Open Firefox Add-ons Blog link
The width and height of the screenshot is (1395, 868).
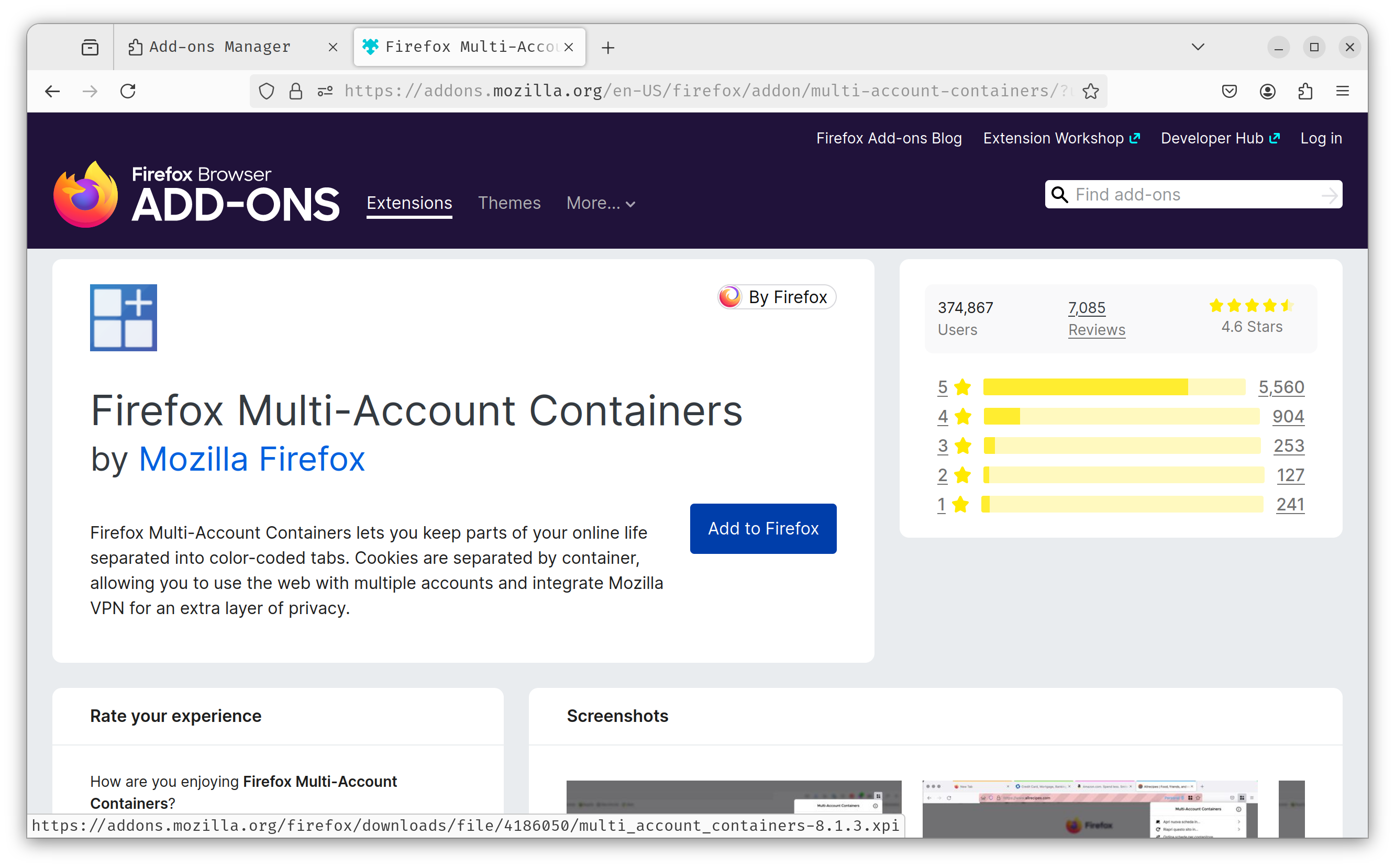pyautogui.click(x=889, y=138)
